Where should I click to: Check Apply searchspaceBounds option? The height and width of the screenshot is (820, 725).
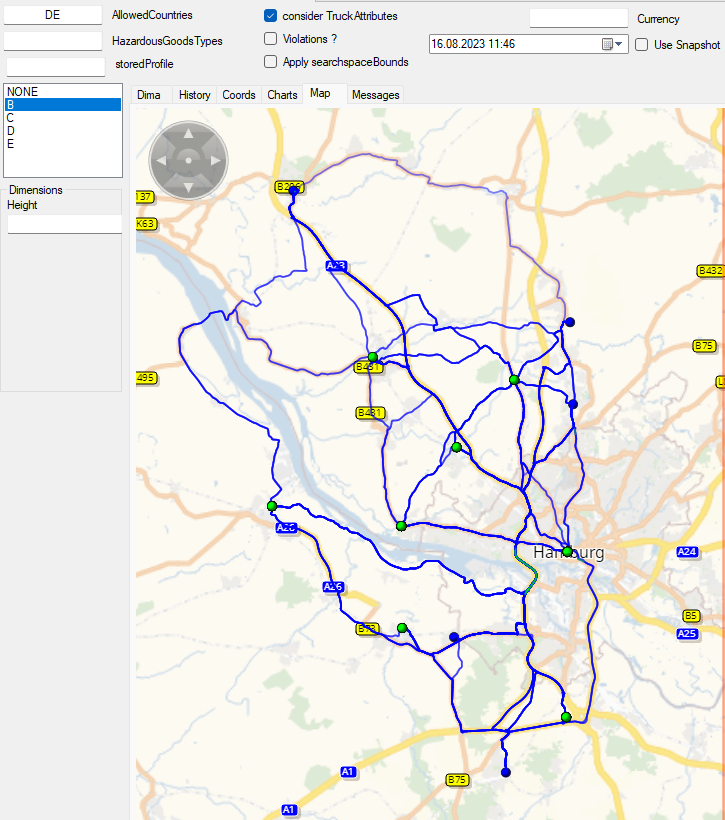click(271, 62)
